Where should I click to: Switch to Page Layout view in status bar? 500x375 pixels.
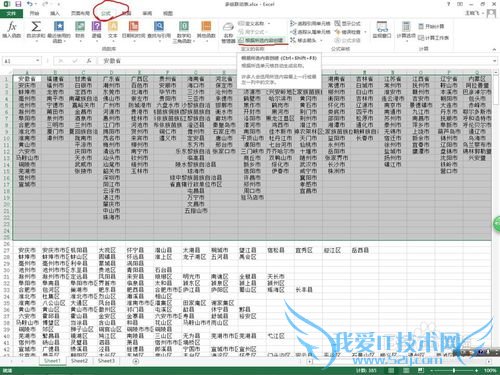(405, 371)
